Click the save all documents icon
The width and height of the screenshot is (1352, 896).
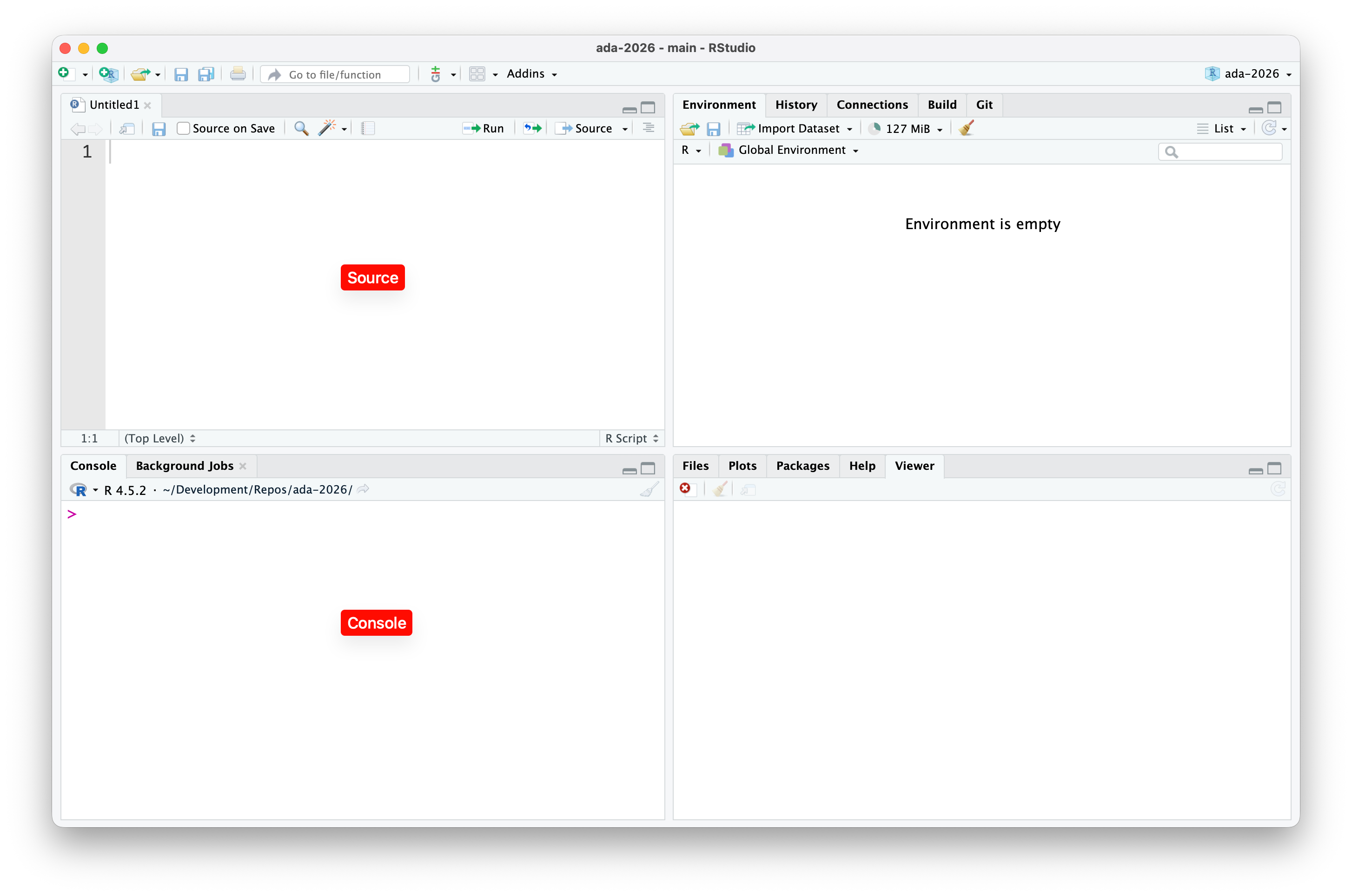(x=206, y=74)
